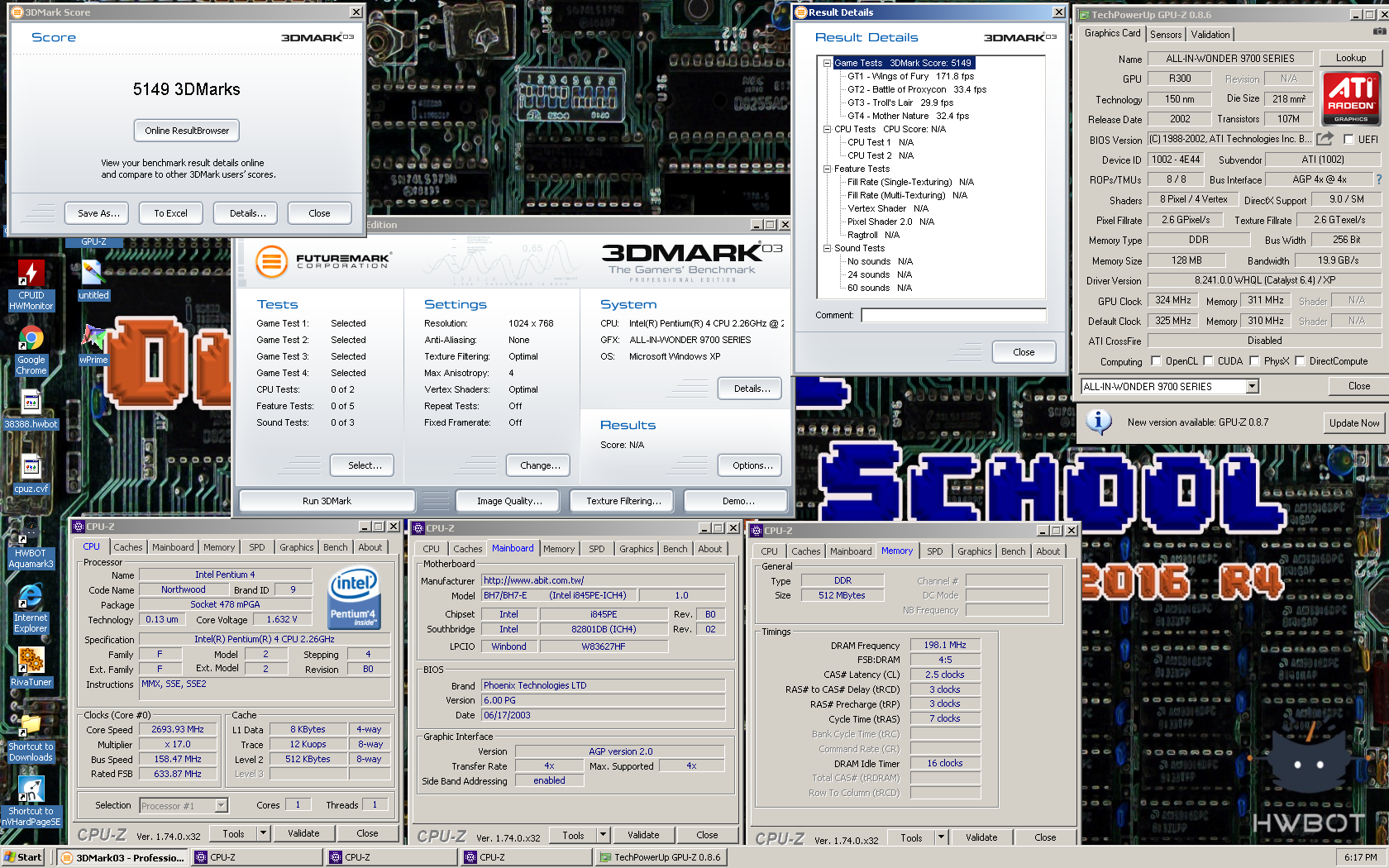
Task: Open the RivaTuner desktop icon
Action: pyautogui.click(x=31, y=667)
